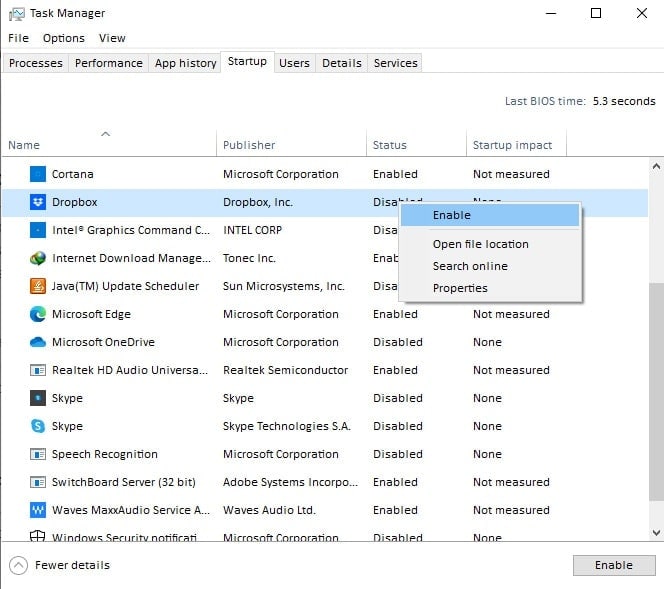
Task: Click the SwitchBoard Server icon
Action: click(38, 482)
